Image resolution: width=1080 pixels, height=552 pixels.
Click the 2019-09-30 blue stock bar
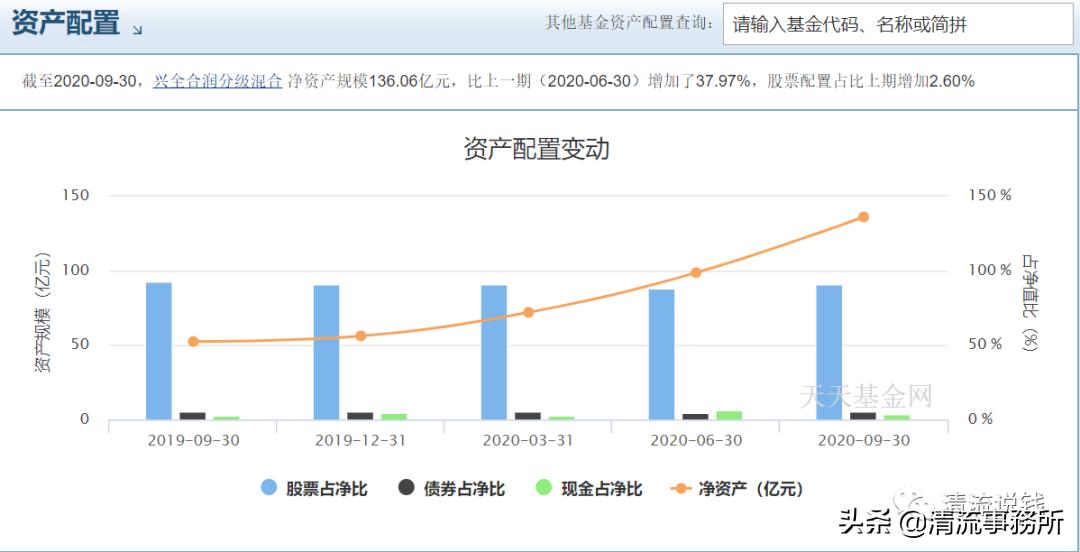[158, 351]
